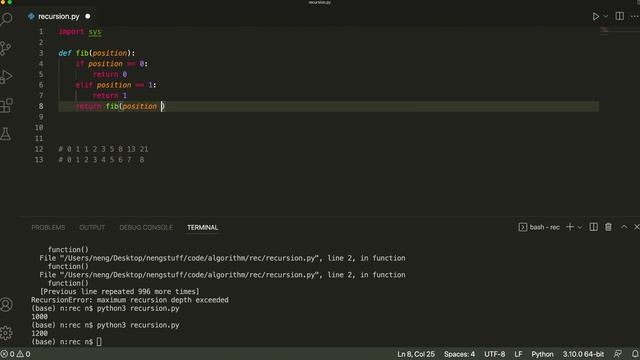Screen dimensions: 640x360
Task: Select the TERMINAL panel tab
Action: tap(202, 227)
